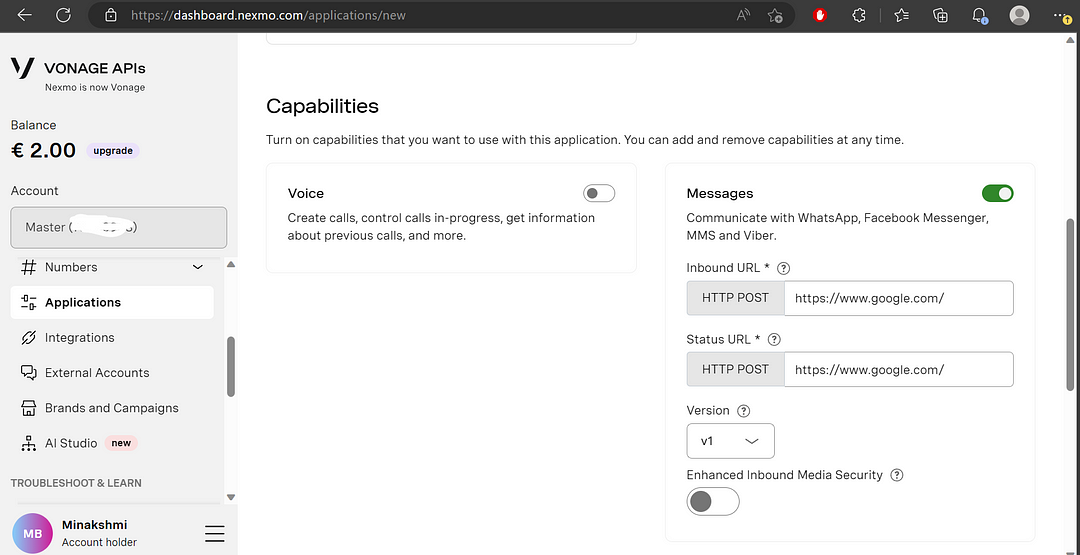
Task: Add page to favorites star icon
Action: pos(775,14)
